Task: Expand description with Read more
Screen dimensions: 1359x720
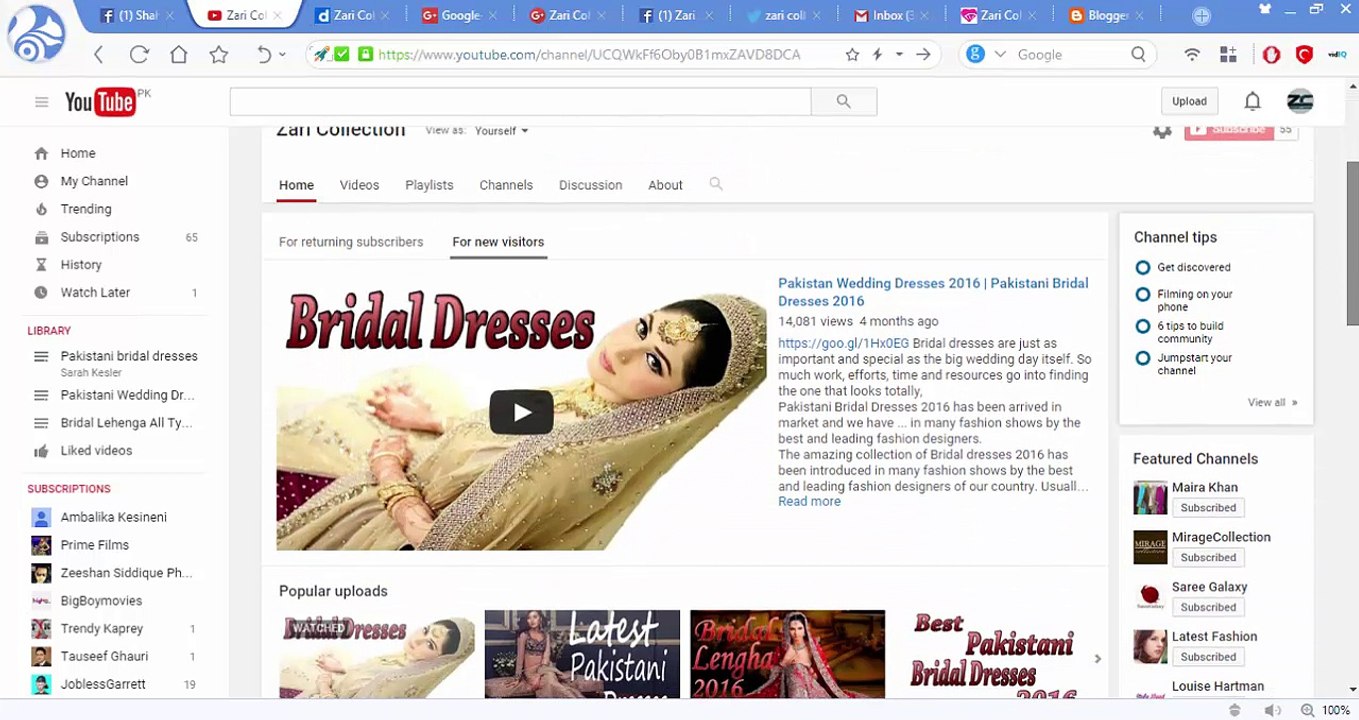Action: pos(809,502)
